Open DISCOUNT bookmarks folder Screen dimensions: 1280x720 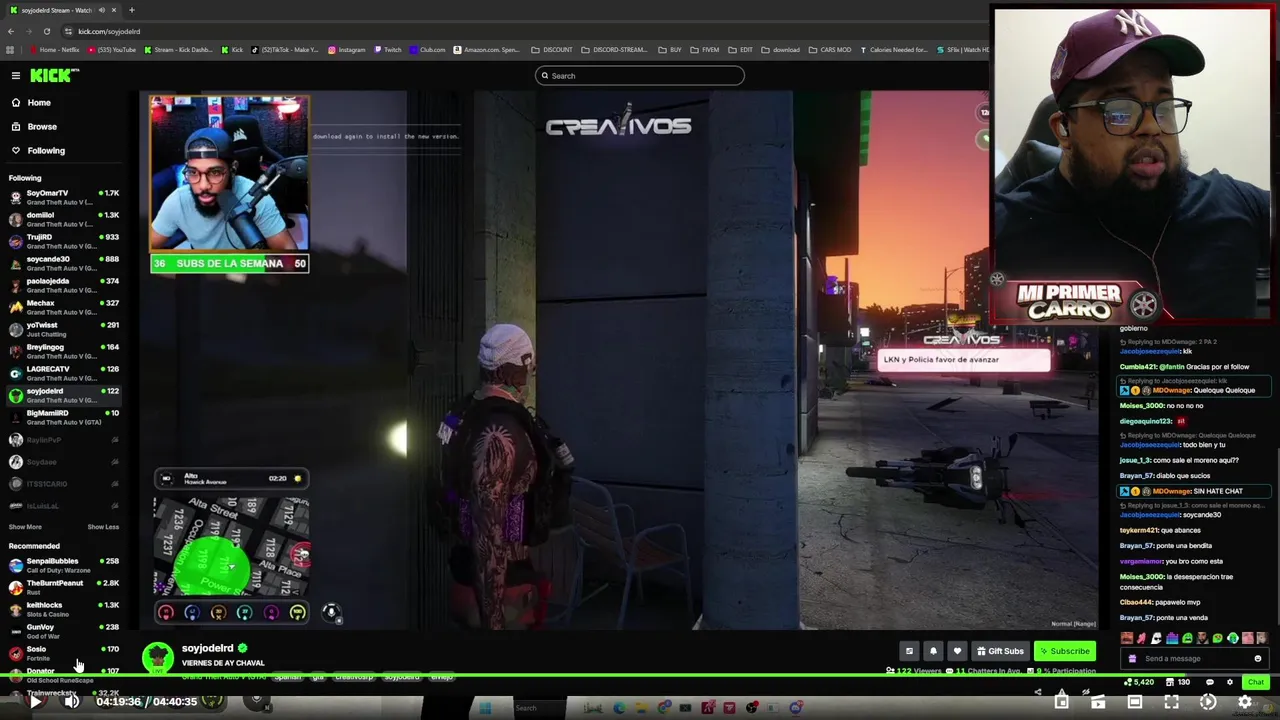[x=552, y=50]
